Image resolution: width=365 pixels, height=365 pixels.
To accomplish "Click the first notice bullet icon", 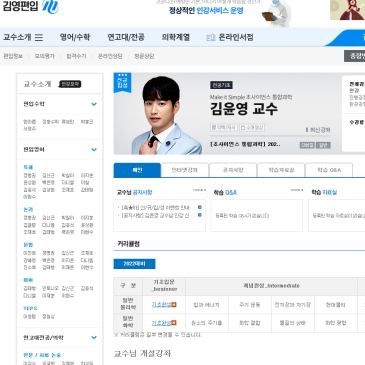I will [x=200, y=207].
